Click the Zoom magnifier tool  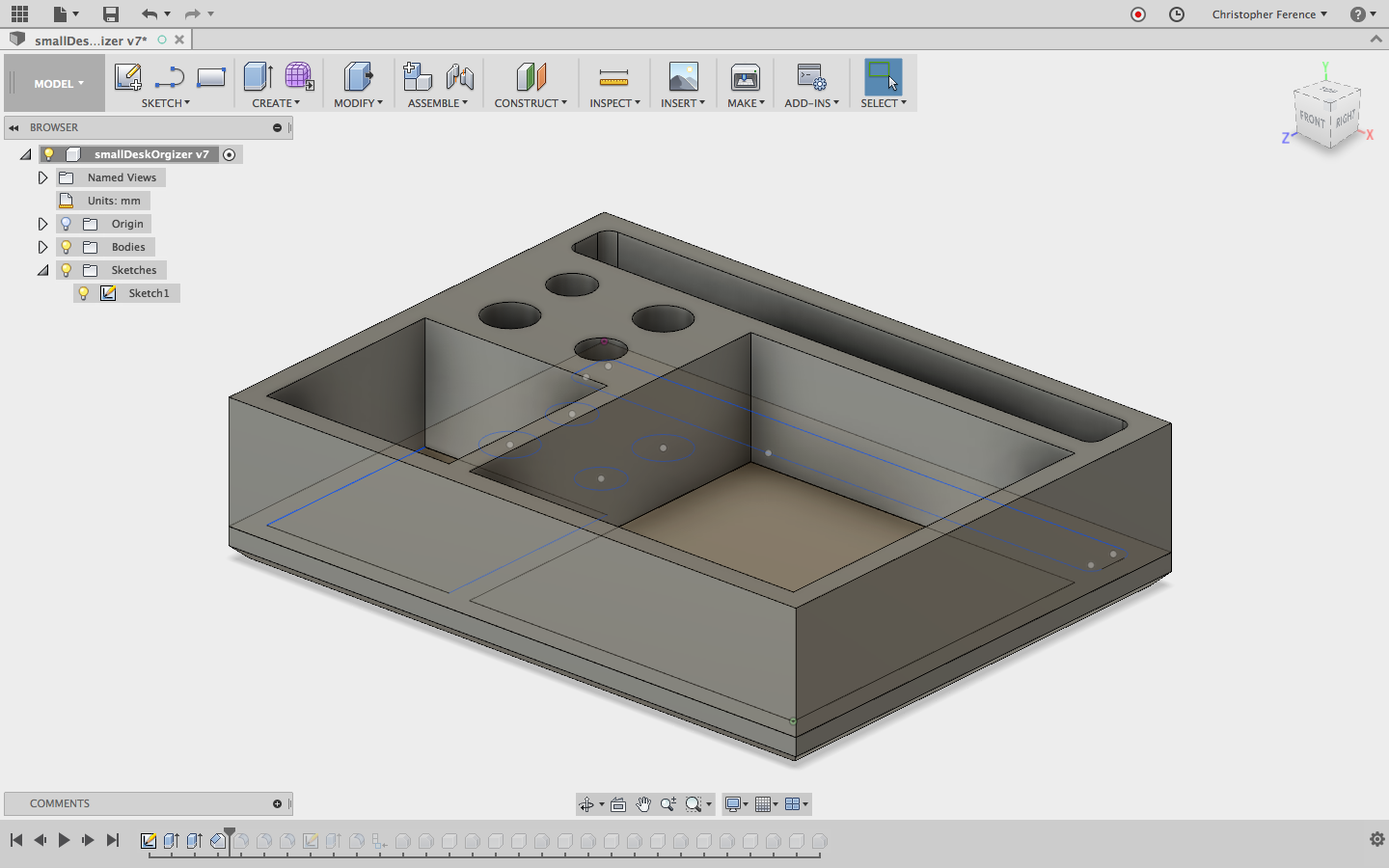pyautogui.click(x=668, y=804)
